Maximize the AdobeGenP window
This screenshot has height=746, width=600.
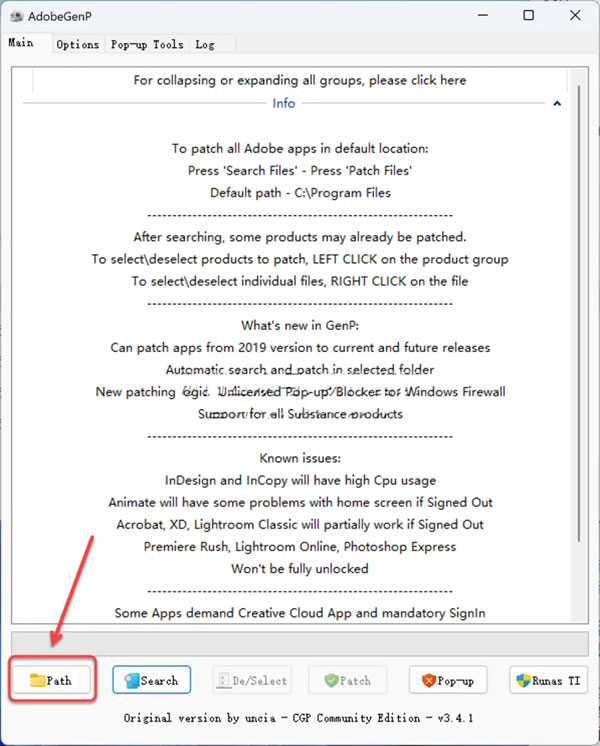(529, 15)
